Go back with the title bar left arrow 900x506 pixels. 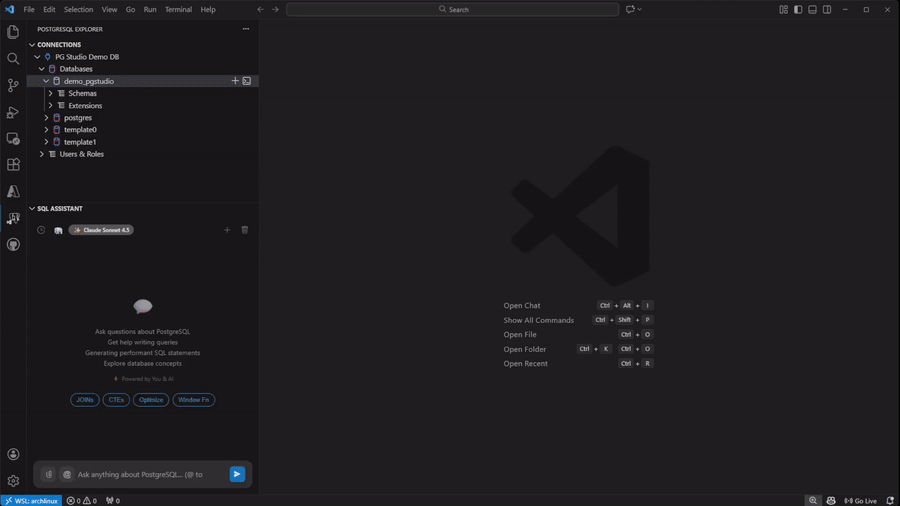point(261,9)
